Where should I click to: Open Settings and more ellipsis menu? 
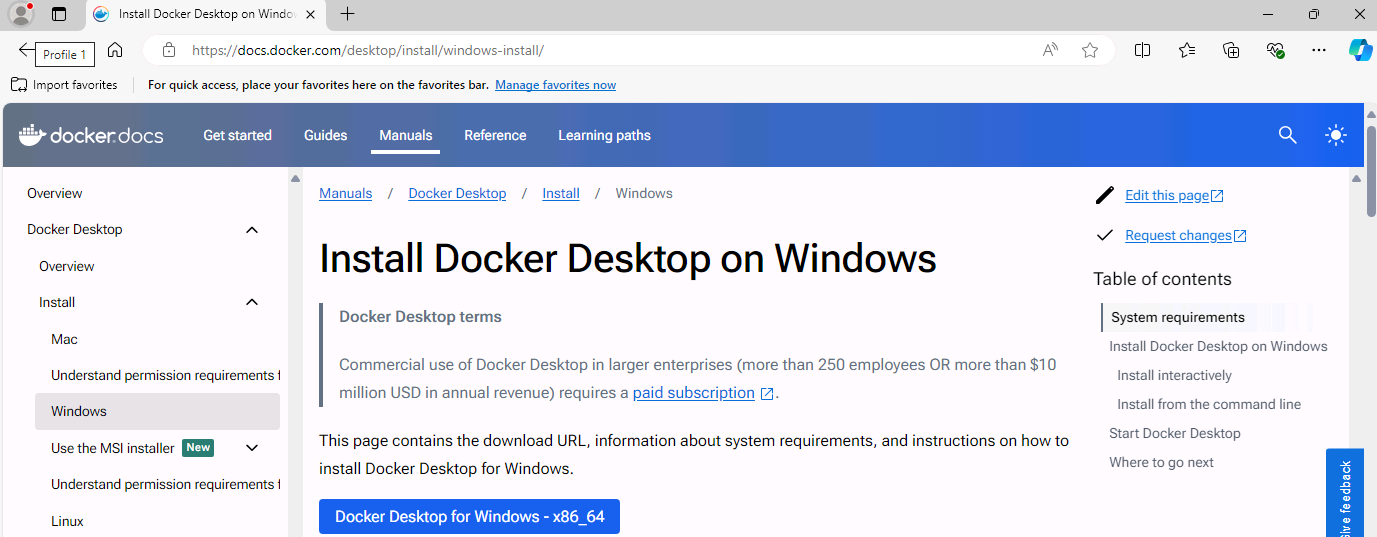click(1319, 50)
